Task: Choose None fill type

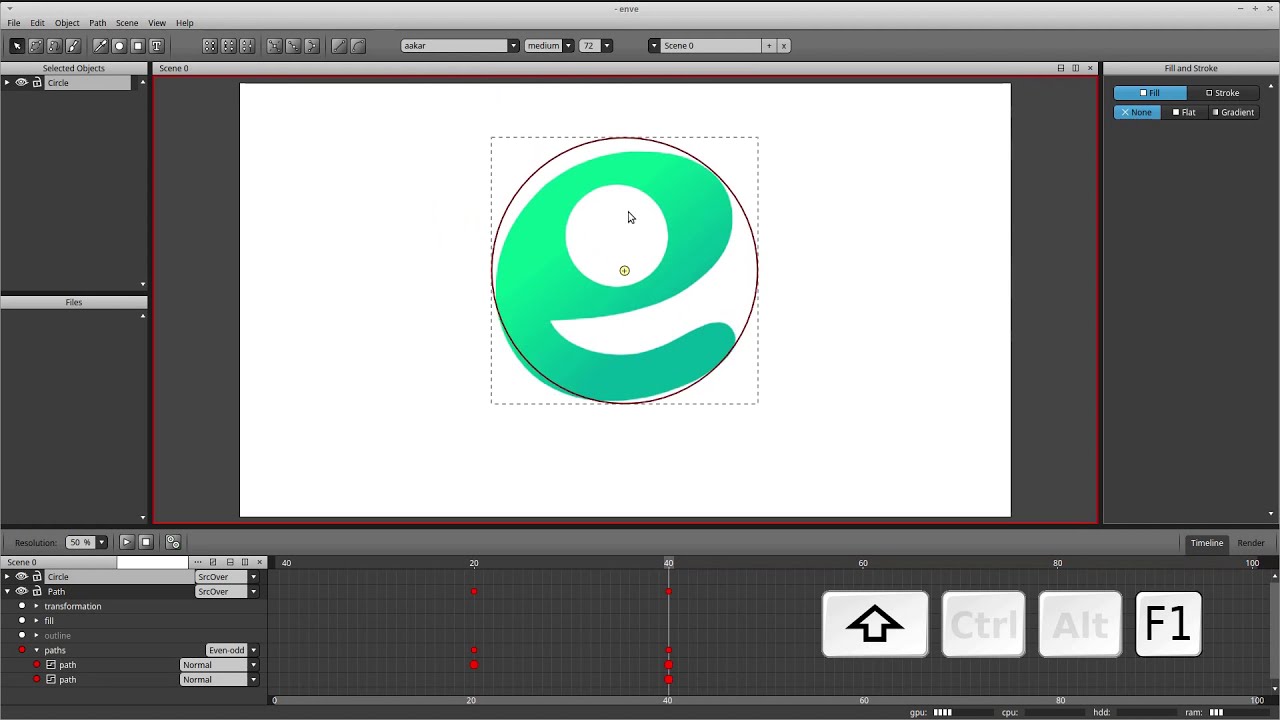Action: [1137, 112]
